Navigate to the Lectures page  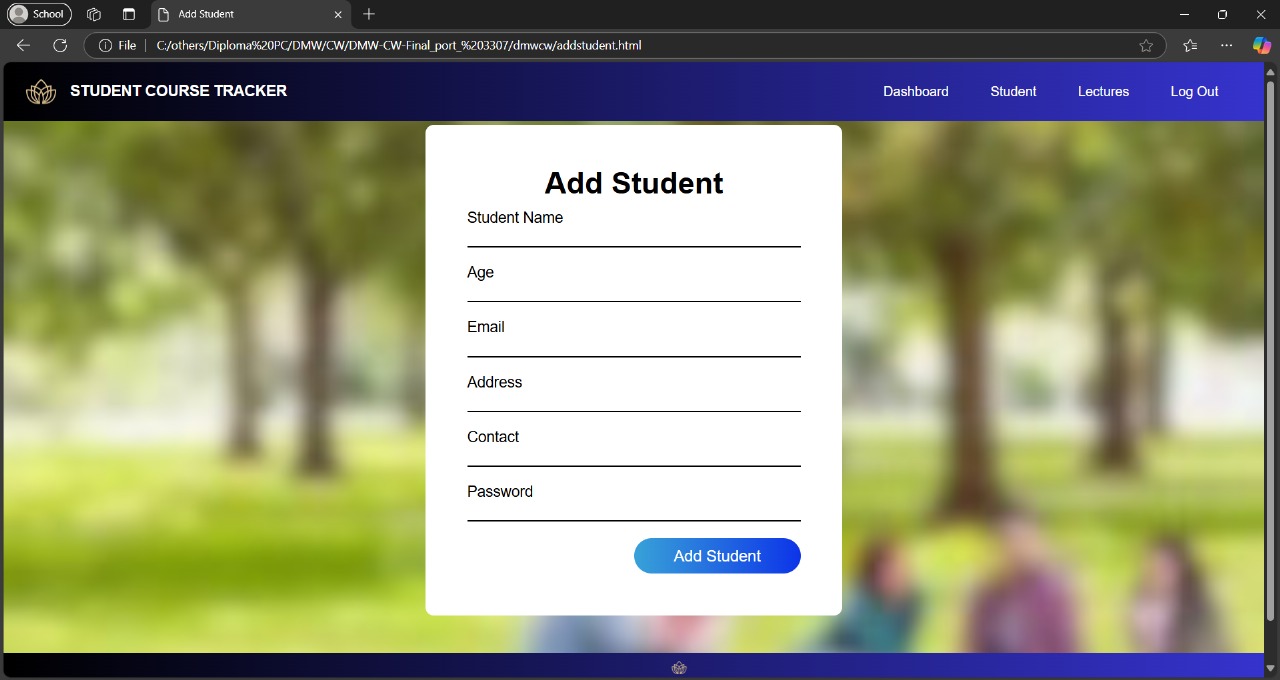[x=1103, y=92]
